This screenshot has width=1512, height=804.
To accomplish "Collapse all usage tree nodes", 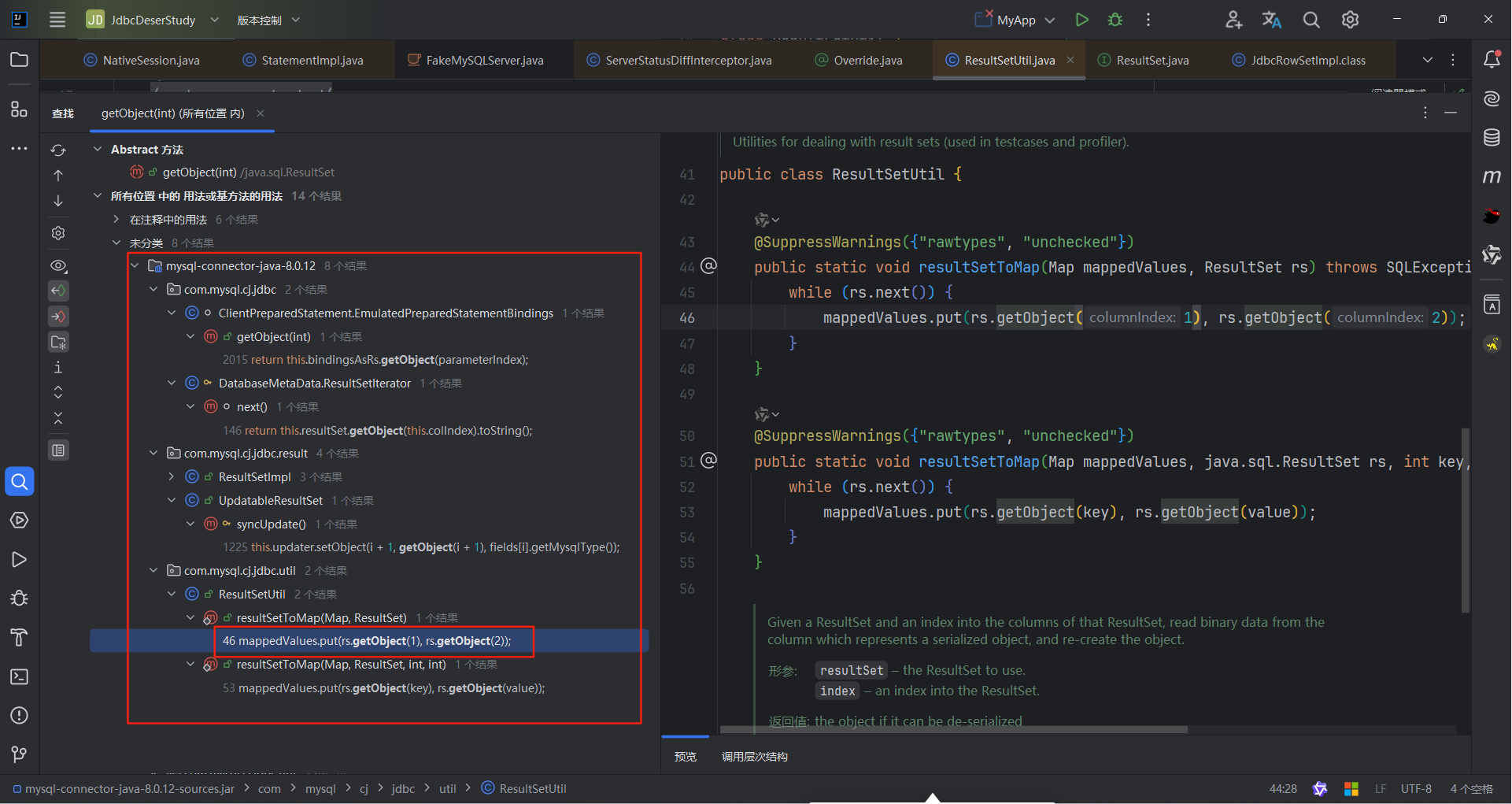I will (58, 417).
